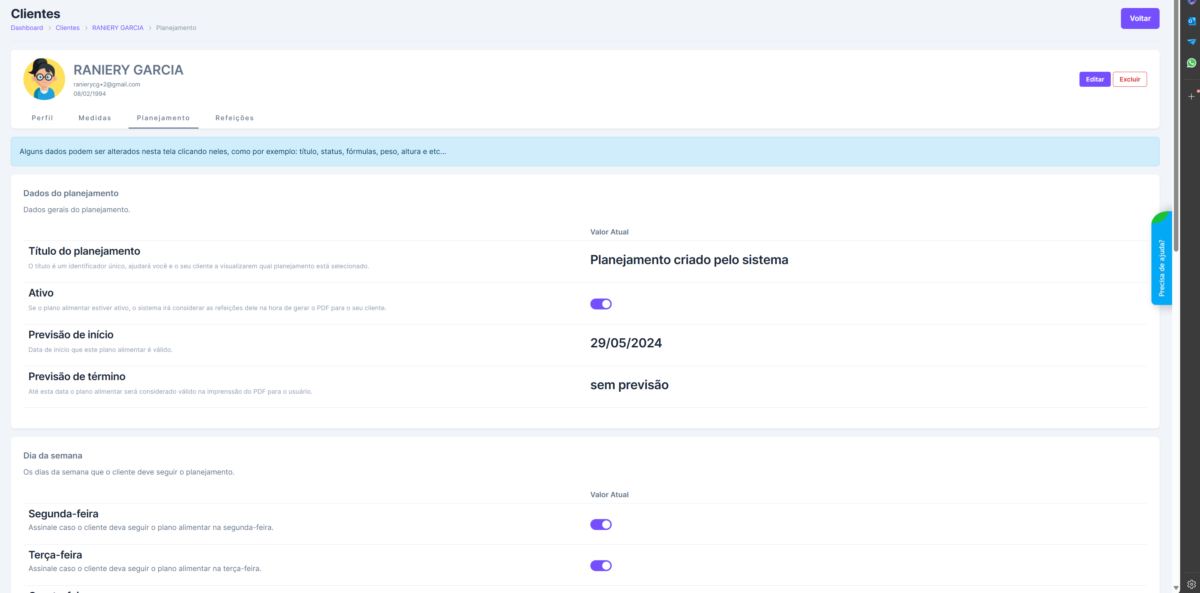This screenshot has height=593, width=1200.
Task: Click the scrollbar down arrow
Action: coord(1176,587)
